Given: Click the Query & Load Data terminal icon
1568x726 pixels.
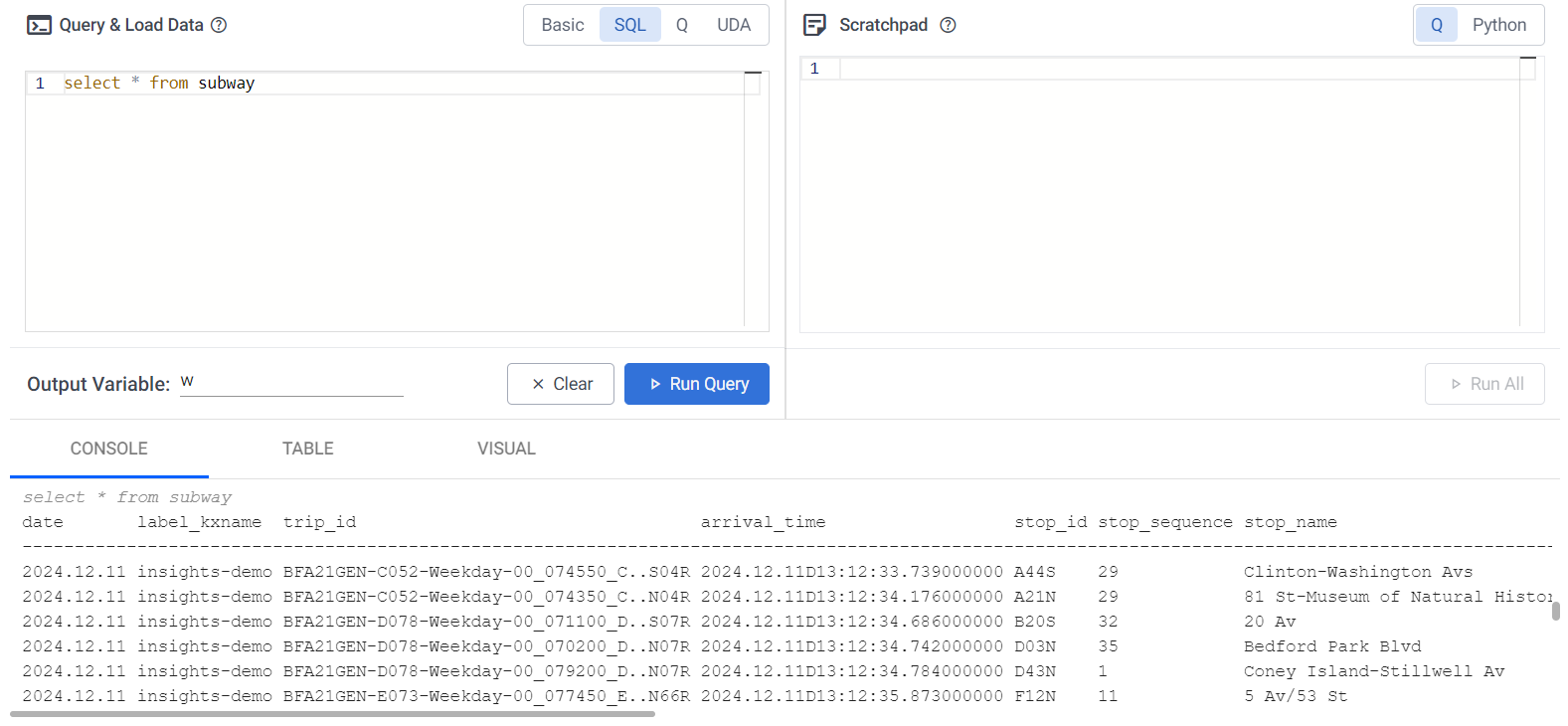Looking at the screenshot, I should 40,24.
